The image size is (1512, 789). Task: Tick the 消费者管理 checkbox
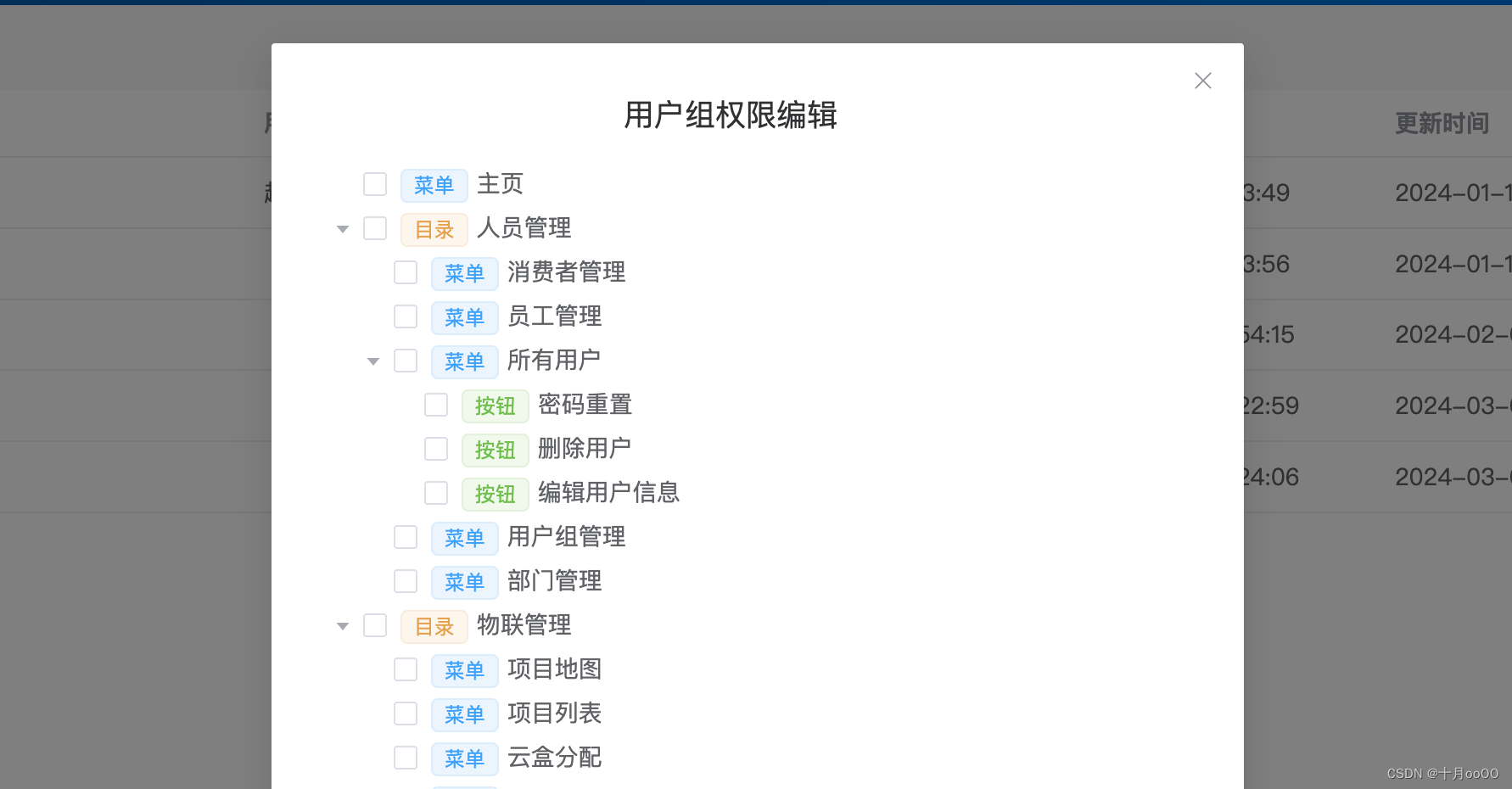(x=406, y=272)
